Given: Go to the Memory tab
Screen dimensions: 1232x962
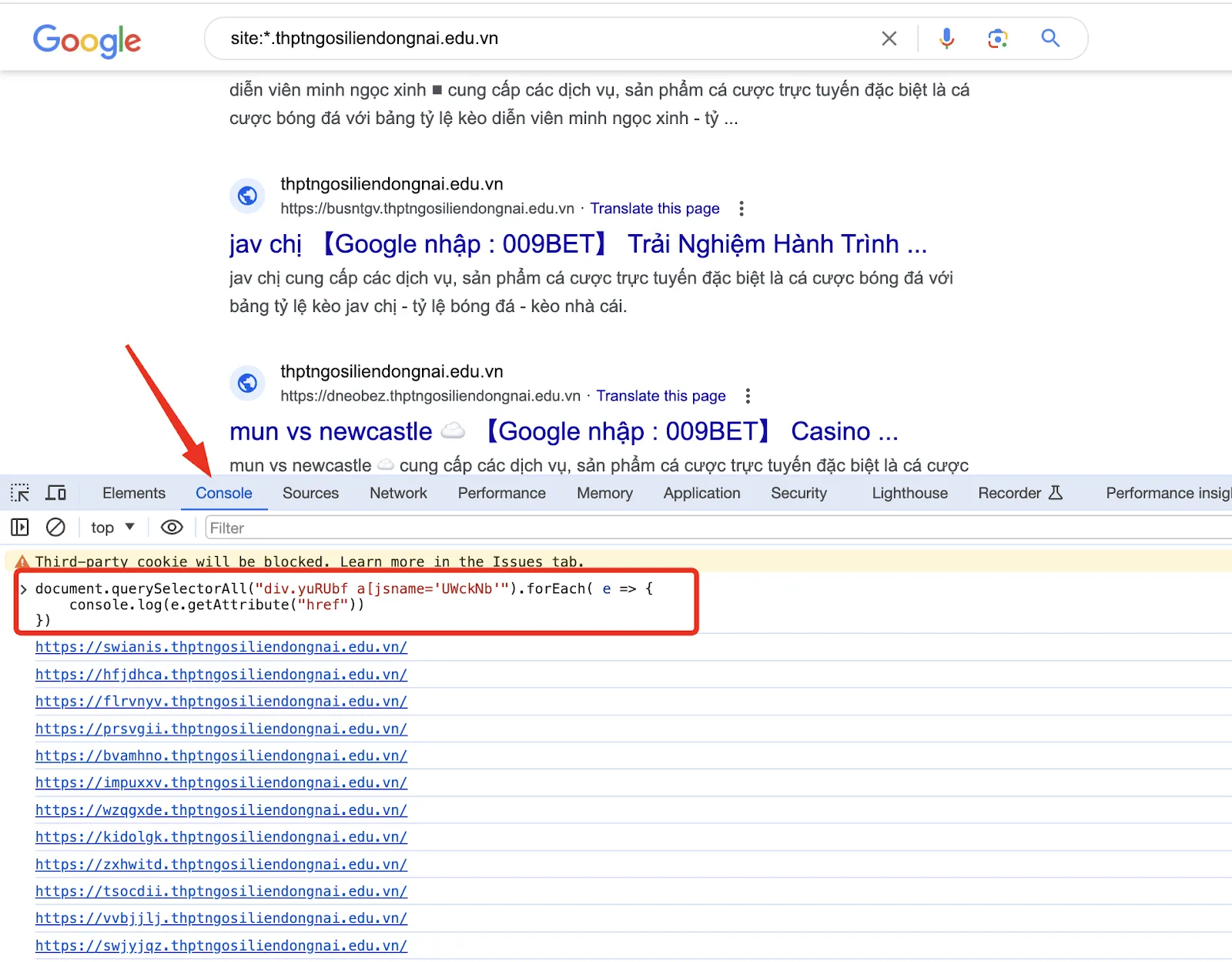Looking at the screenshot, I should tap(604, 493).
